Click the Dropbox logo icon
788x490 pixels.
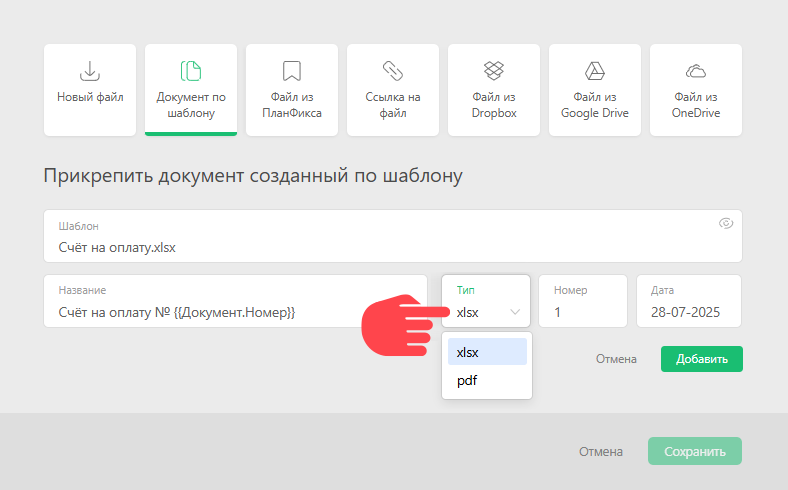click(x=494, y=71)
